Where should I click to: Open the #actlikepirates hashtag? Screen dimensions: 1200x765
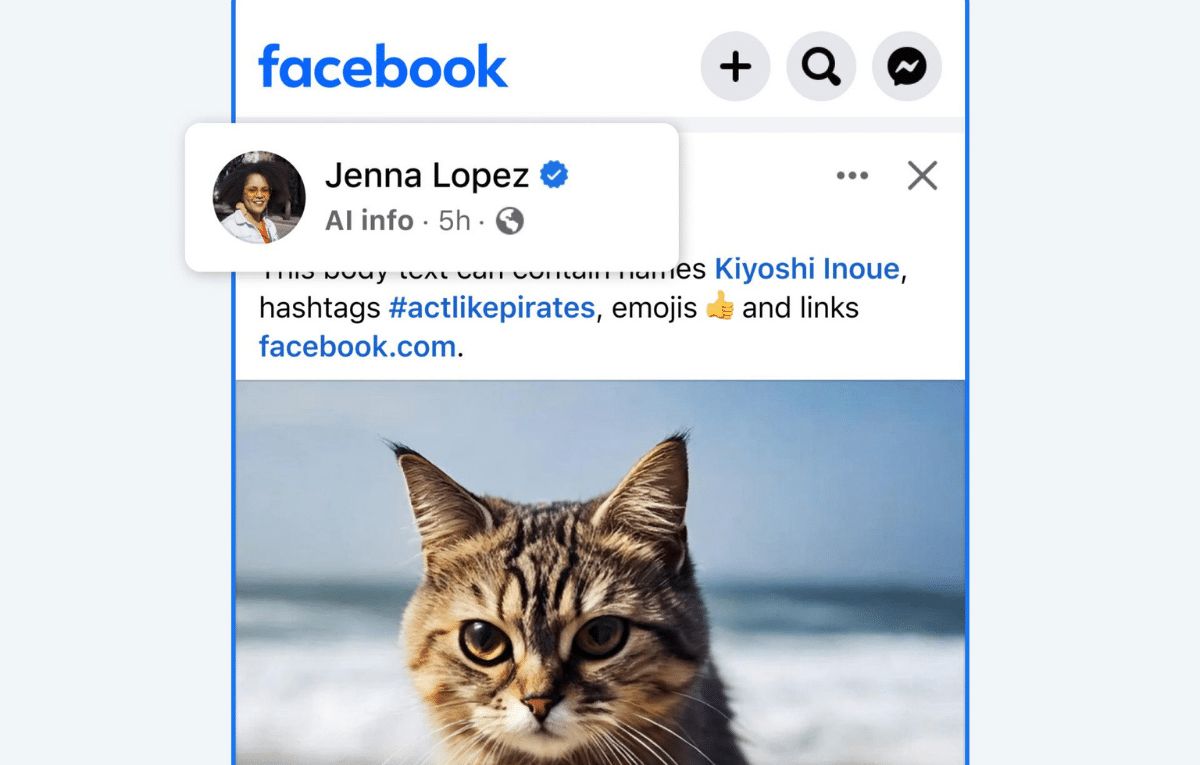click(x=491, y=307)
